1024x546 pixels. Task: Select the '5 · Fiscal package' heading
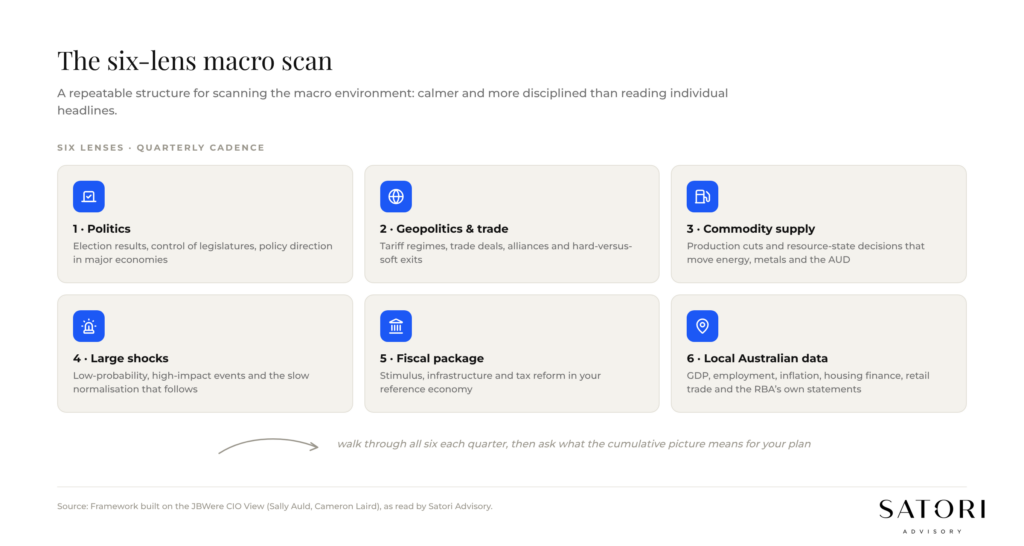pyautogui.click(x=432, y=358)
